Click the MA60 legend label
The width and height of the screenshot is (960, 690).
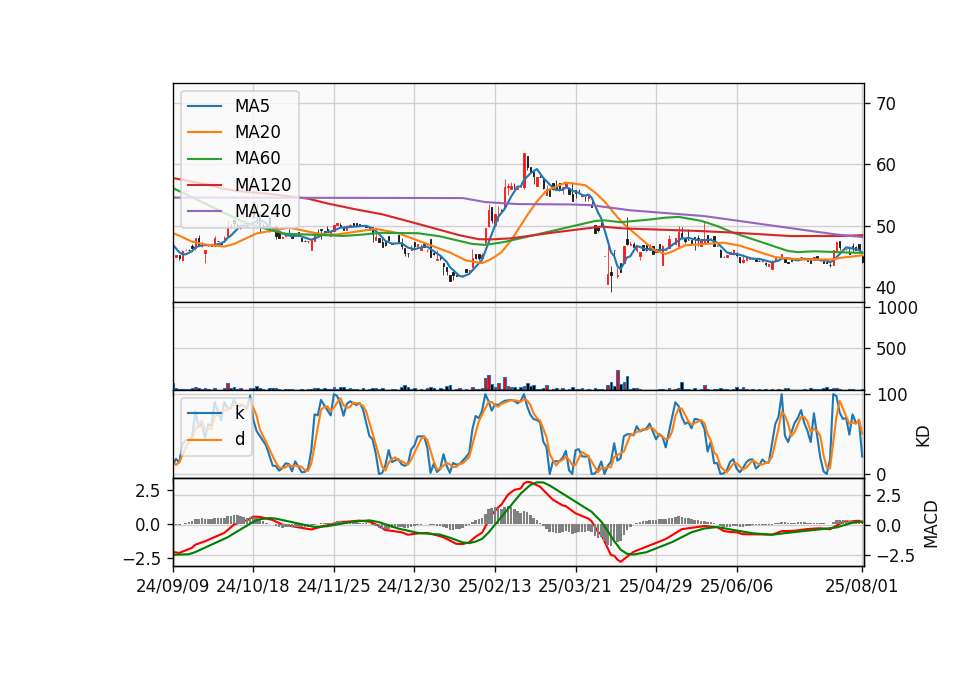(257, 158)
